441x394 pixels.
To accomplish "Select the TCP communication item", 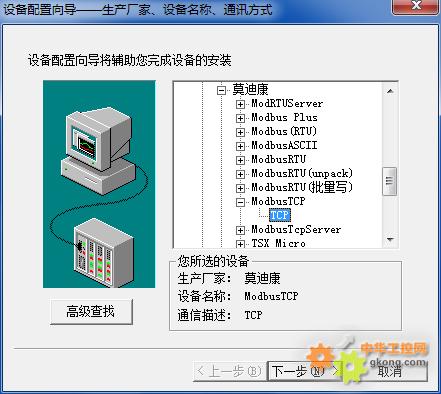I will click(x=280, y=215).
